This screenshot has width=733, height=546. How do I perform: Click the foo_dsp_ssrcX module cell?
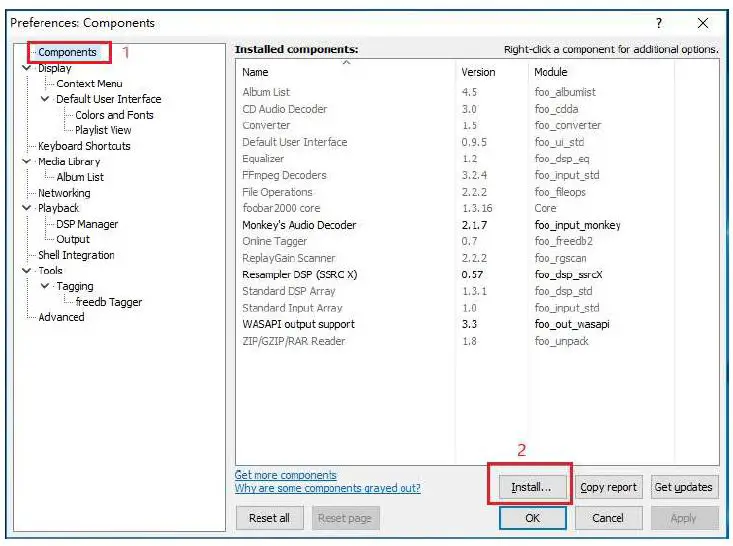click(x=568, y=274)
